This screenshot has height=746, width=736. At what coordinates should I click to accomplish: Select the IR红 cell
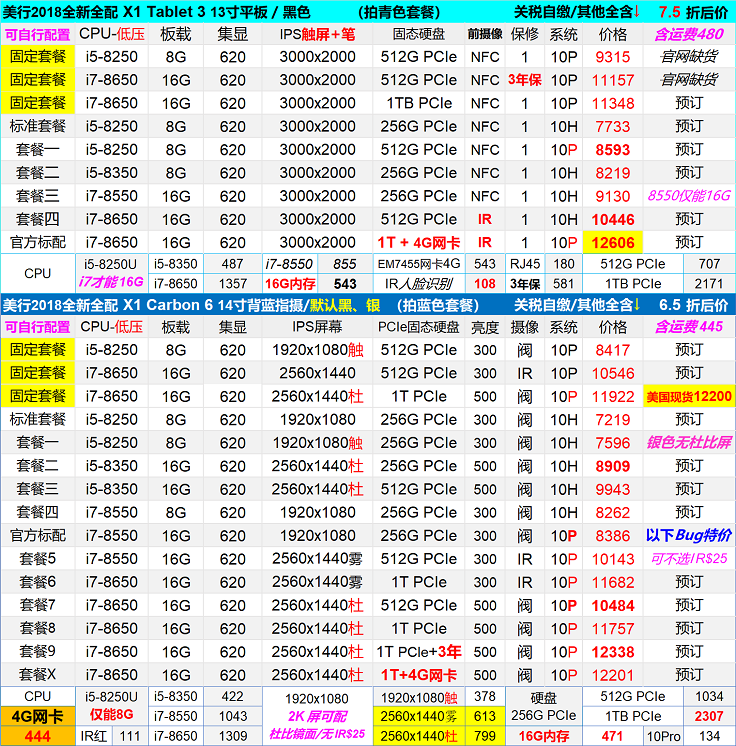93,736
